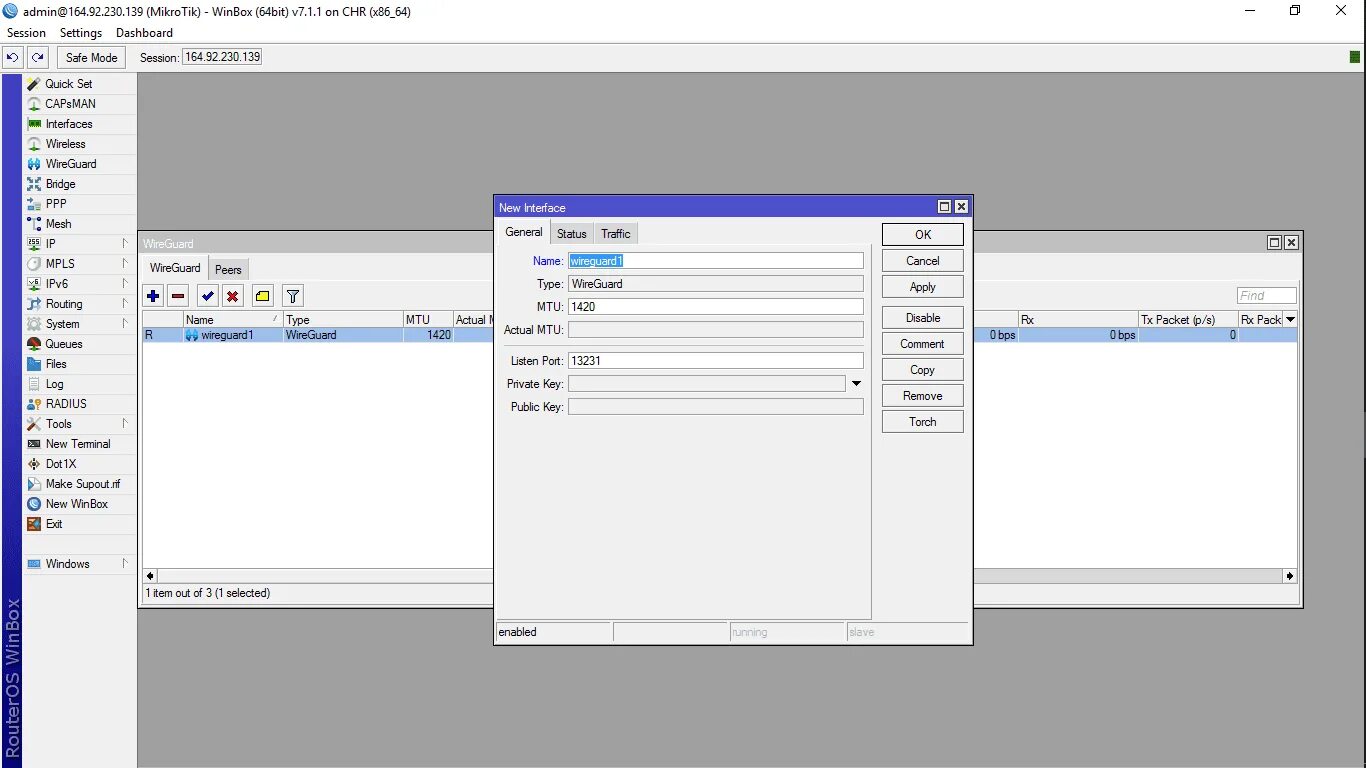Click the Listen Port field
The width and height of the screenshot is (1366, 768).
715,361
